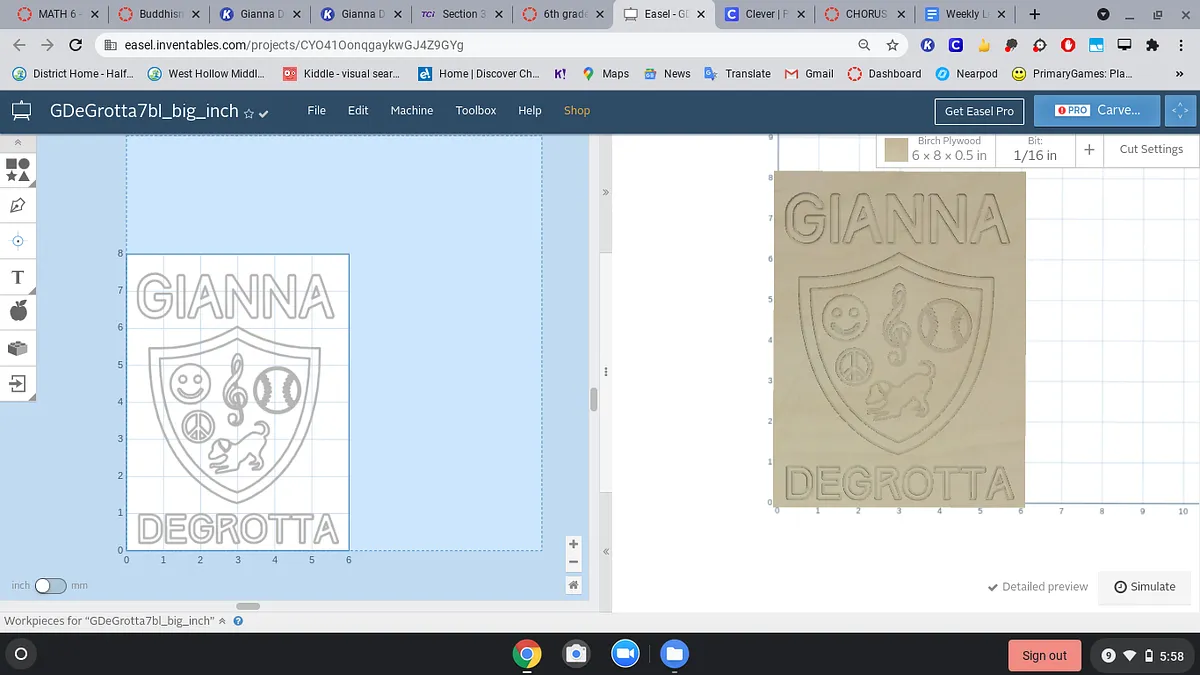This screenshot has width=1200, height=675.
Task: Open the Extensions puzzle icon
Action: click(1152, 45)
